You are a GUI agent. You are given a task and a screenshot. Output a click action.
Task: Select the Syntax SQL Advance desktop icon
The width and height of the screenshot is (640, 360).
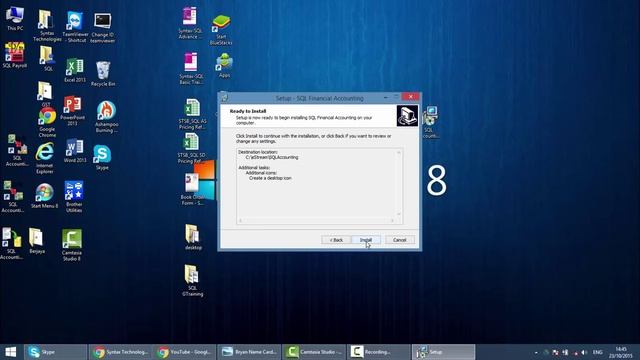point(190,23)
